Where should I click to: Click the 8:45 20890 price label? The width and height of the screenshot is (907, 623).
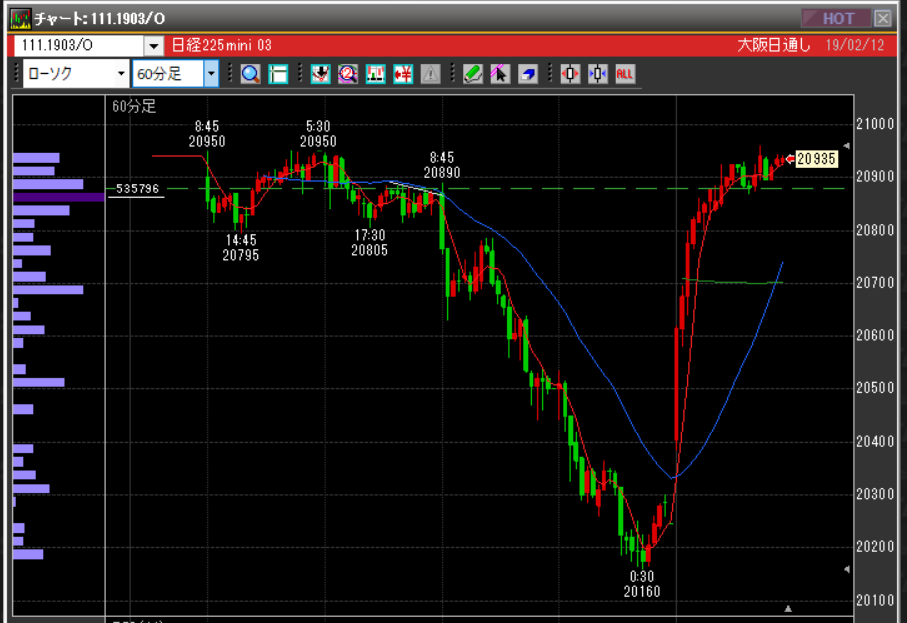coord(442,165)
